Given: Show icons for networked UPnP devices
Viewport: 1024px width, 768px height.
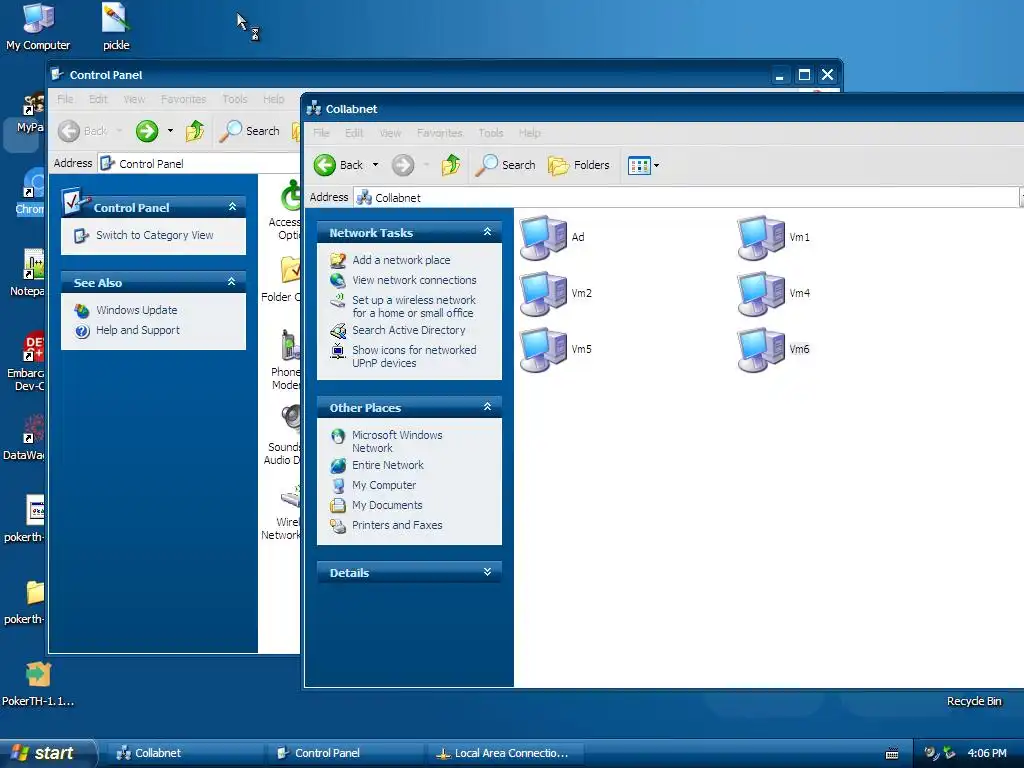Looking at the screenshot, I should (x=414, y=357).
